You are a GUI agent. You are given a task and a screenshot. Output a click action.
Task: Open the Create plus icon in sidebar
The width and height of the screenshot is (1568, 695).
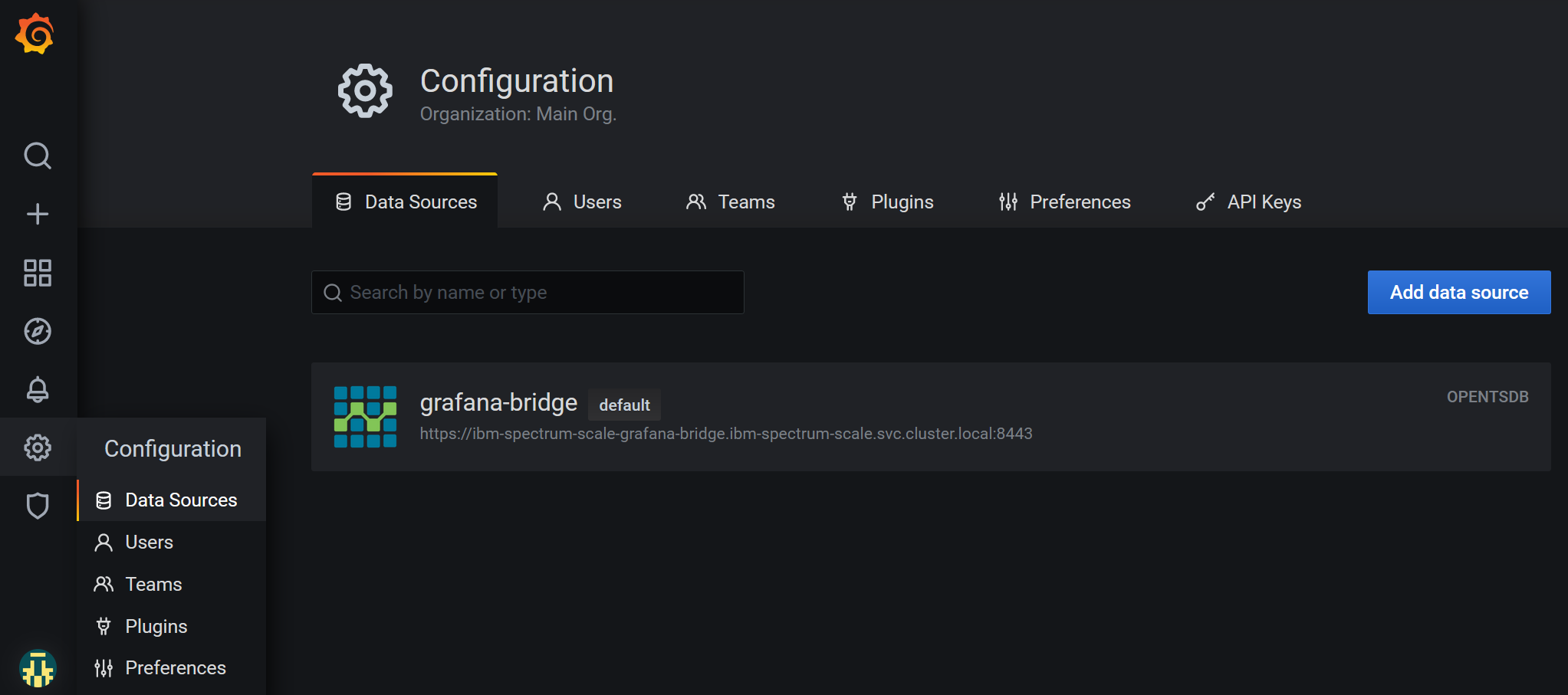coord(38,214)
